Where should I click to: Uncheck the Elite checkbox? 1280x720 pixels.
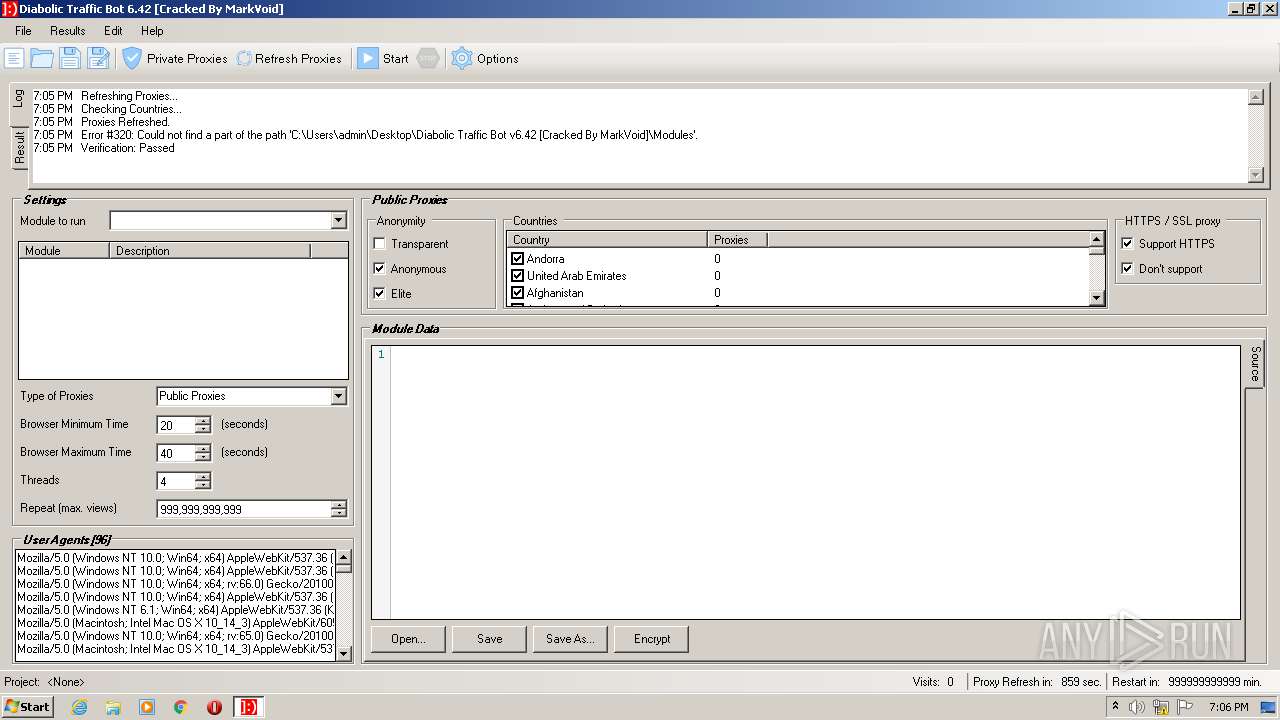point(380,294)
